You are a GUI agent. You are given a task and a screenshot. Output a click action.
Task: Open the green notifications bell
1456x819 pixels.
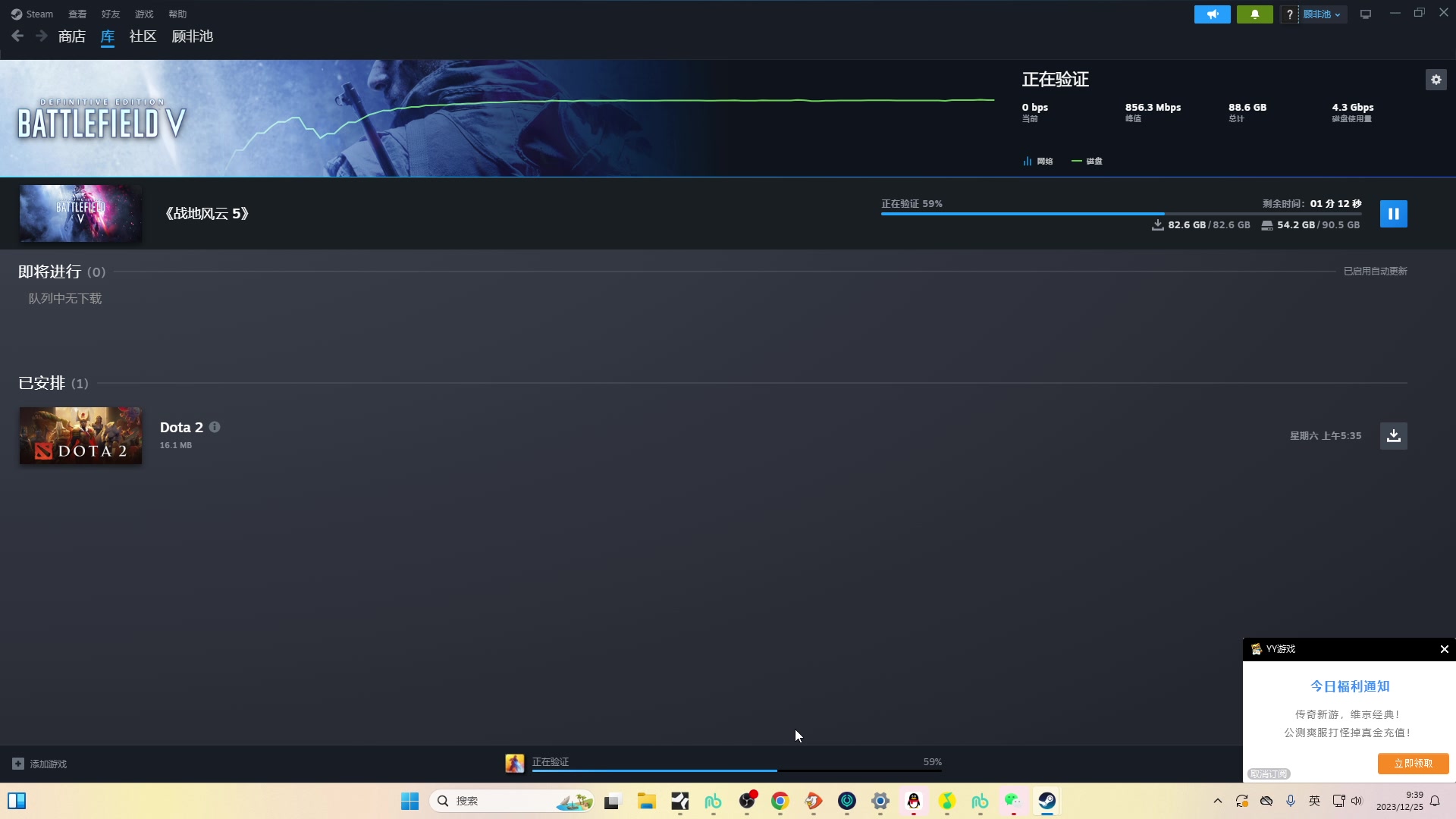pyautogui.click(x=1254, y=14)
